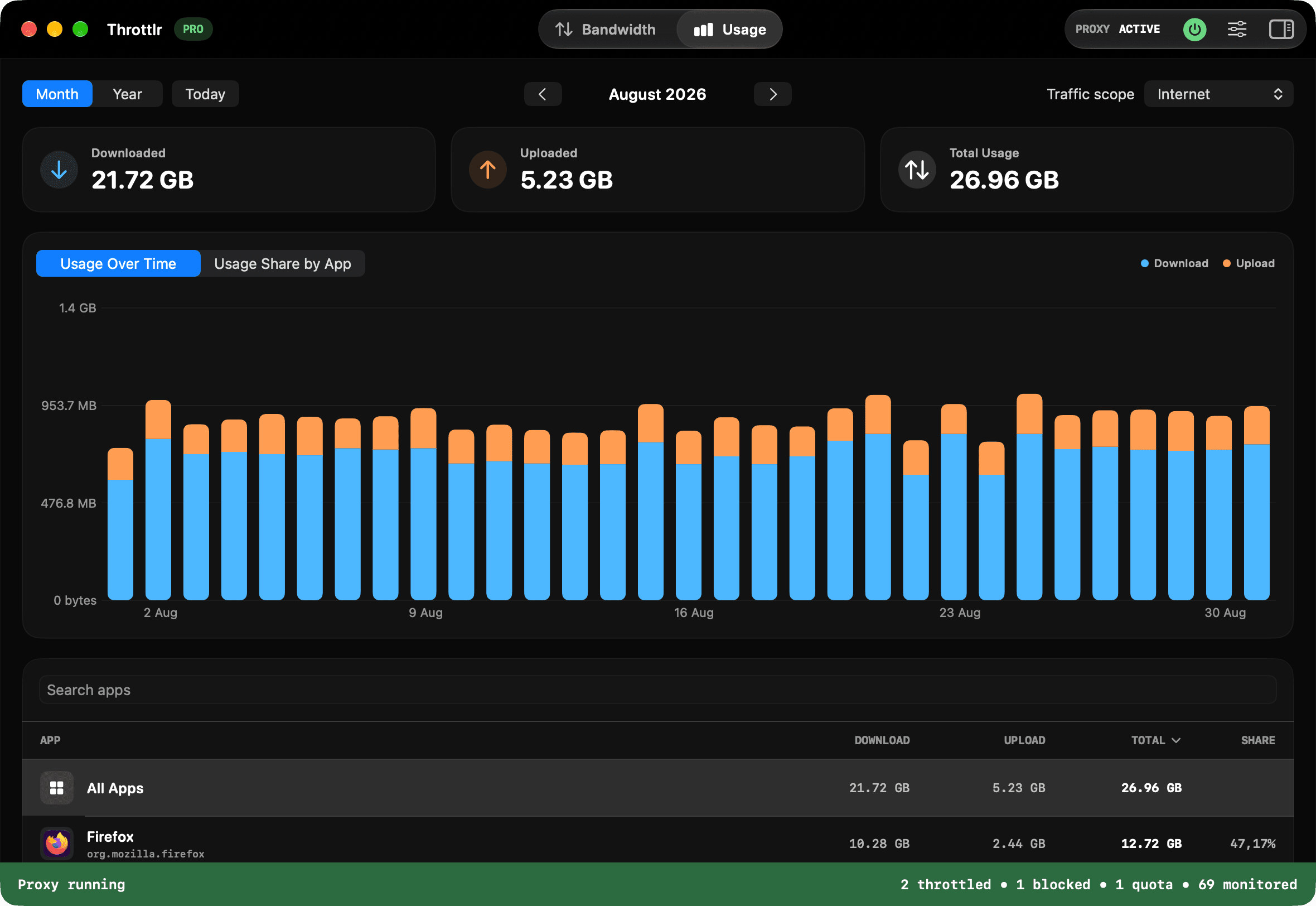The height and width of the screenshot is (906, 1316).
Task: Sort by the APP column header
Action: point(50,740)
